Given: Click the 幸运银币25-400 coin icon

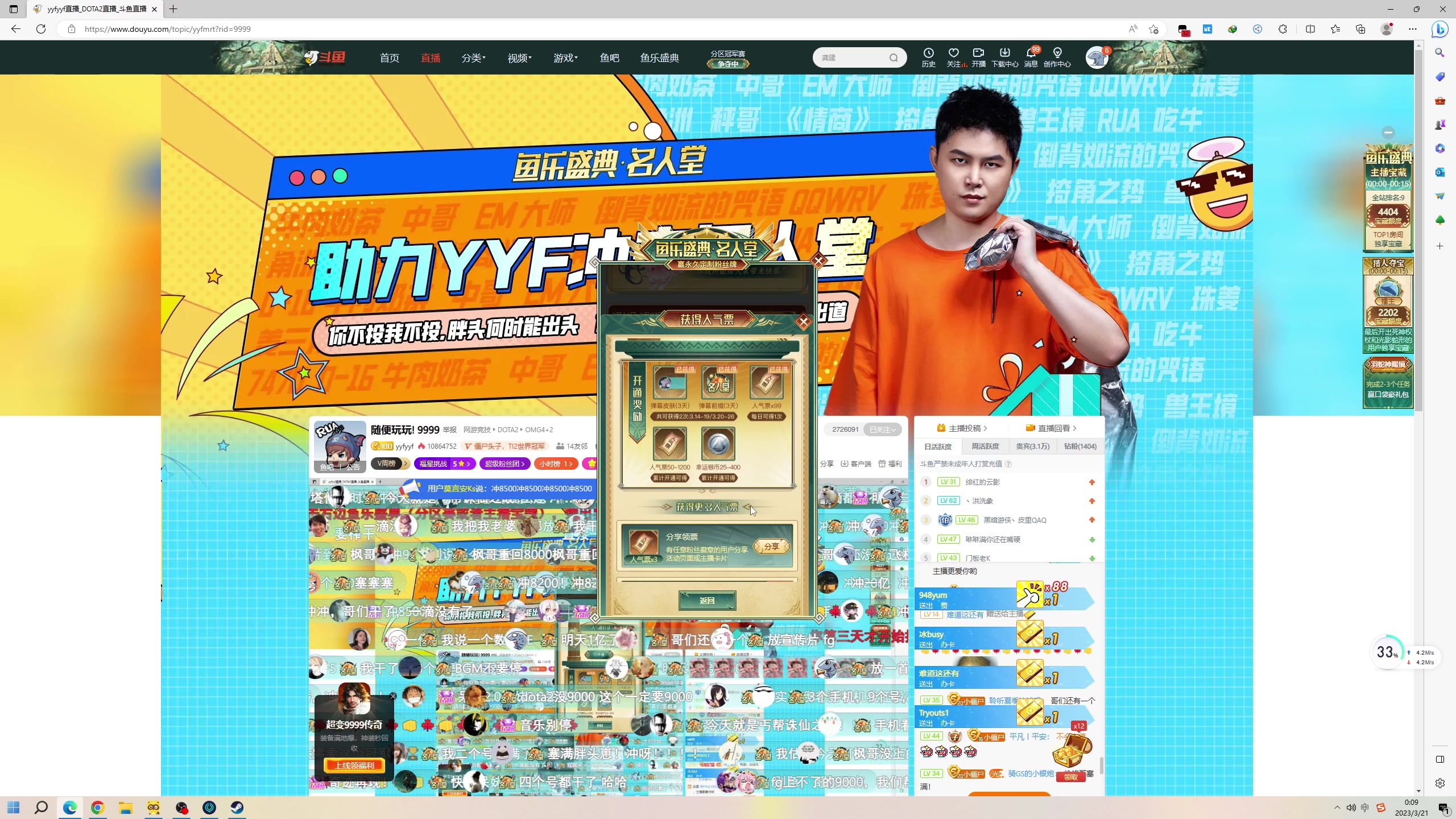Looking at the screenshot, I should tap(718, 444).
